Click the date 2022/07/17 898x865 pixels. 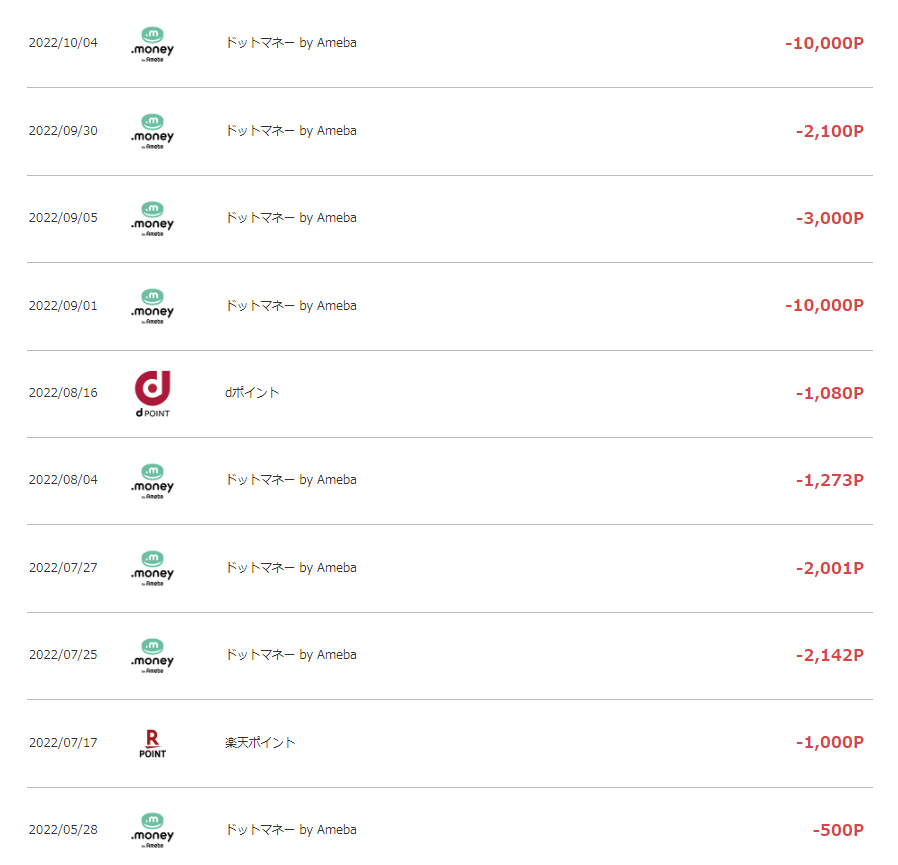pyautogui.click(x=63, y=743)
